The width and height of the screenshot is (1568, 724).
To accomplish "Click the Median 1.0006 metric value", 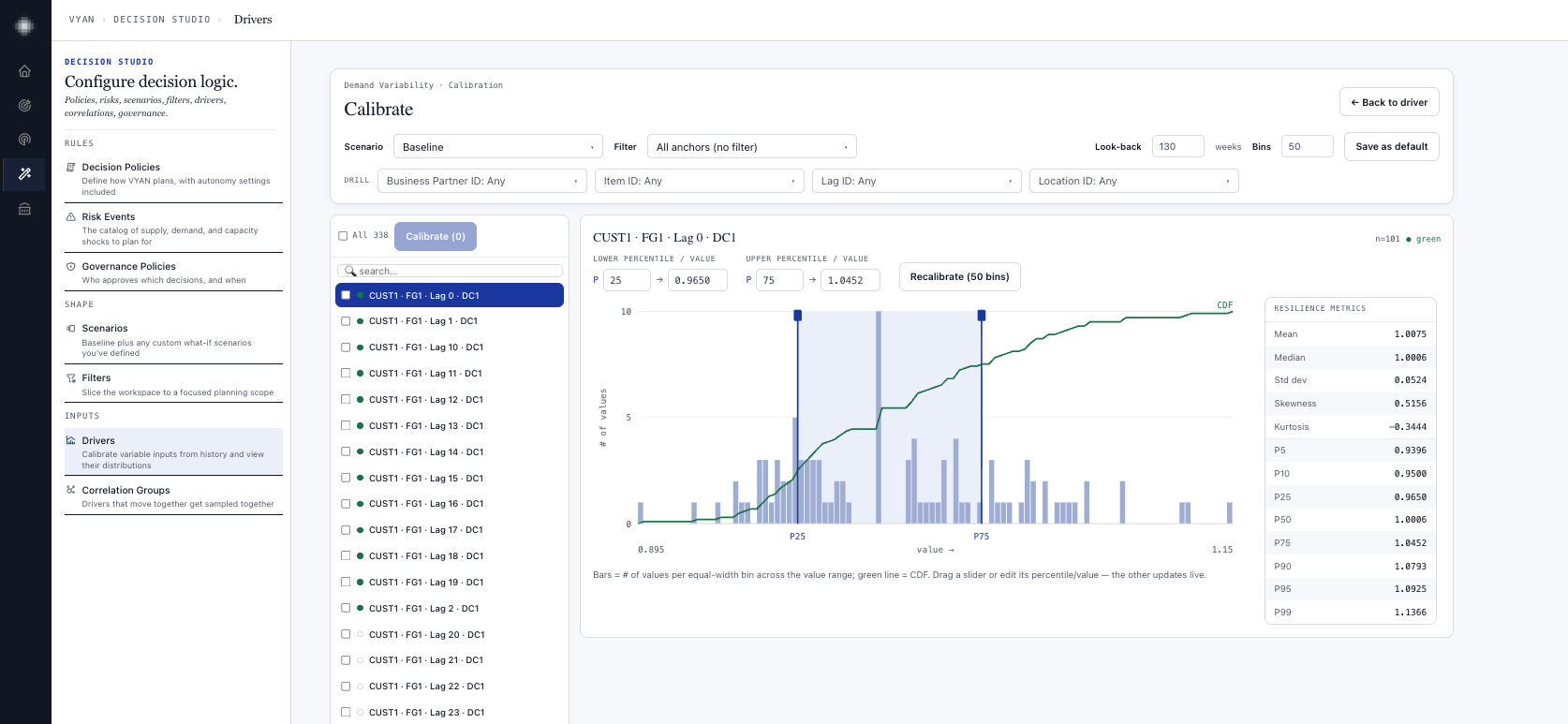I will pos(1410,357).
